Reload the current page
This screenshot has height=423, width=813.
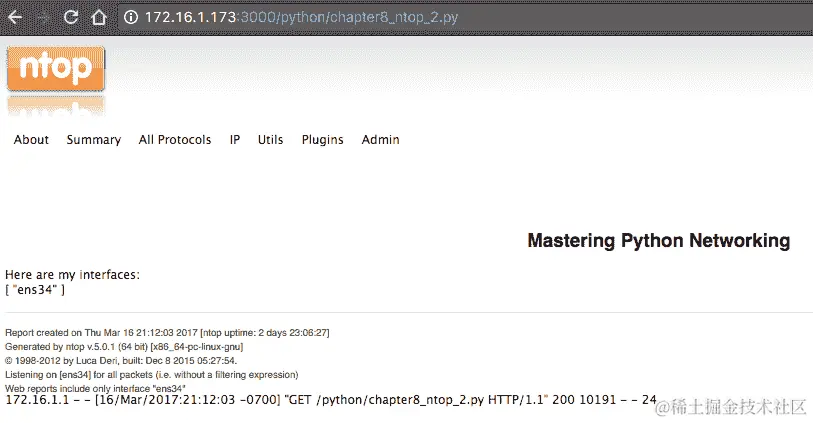pos(71,17)
